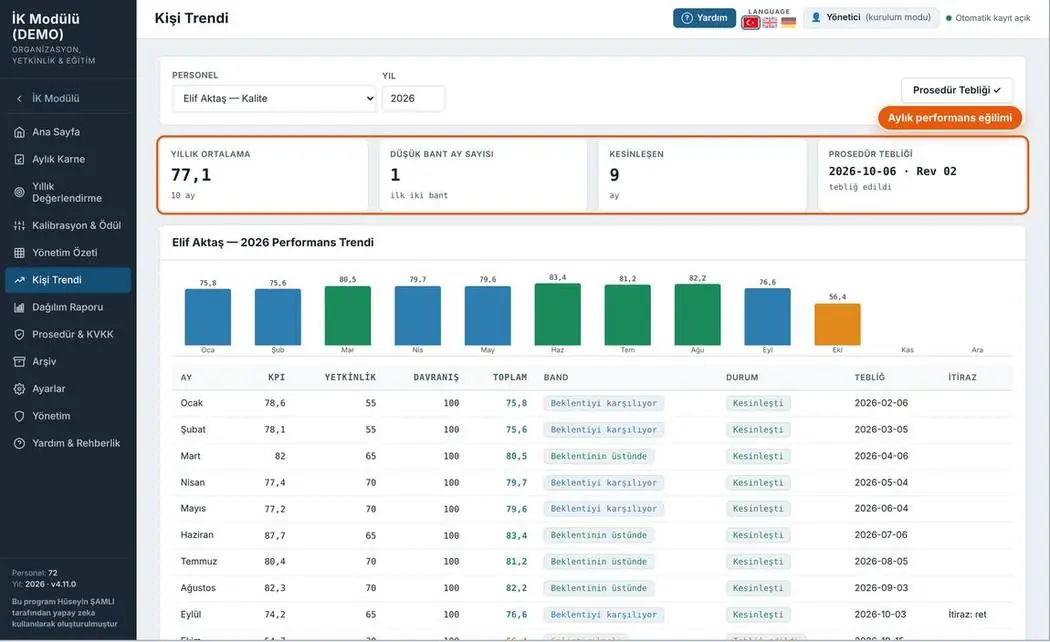Switch language using the Turkish flag

(x=751, y=23)
